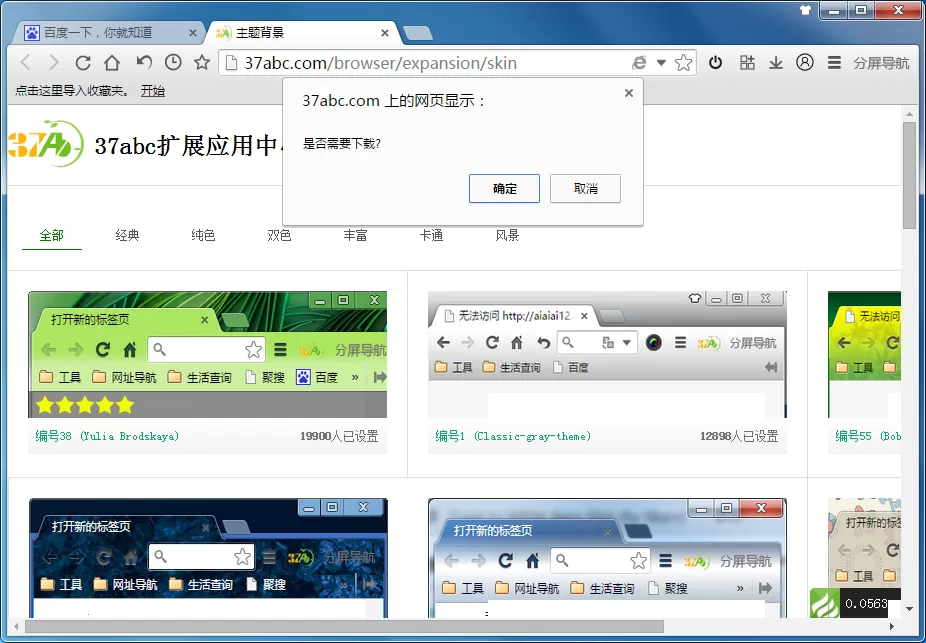Screen dimensions: 926x643
Task: Click the 37abc logo
Action: coord(46,143)
